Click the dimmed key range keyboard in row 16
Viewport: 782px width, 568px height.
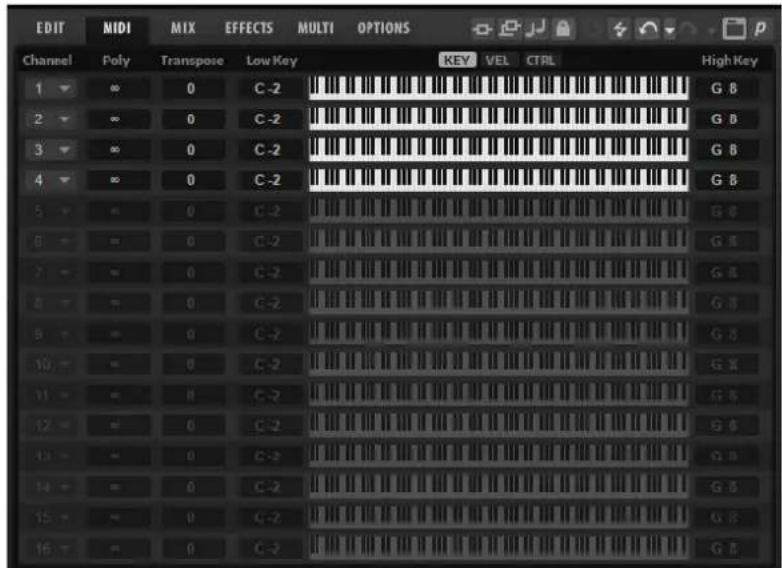499,547
